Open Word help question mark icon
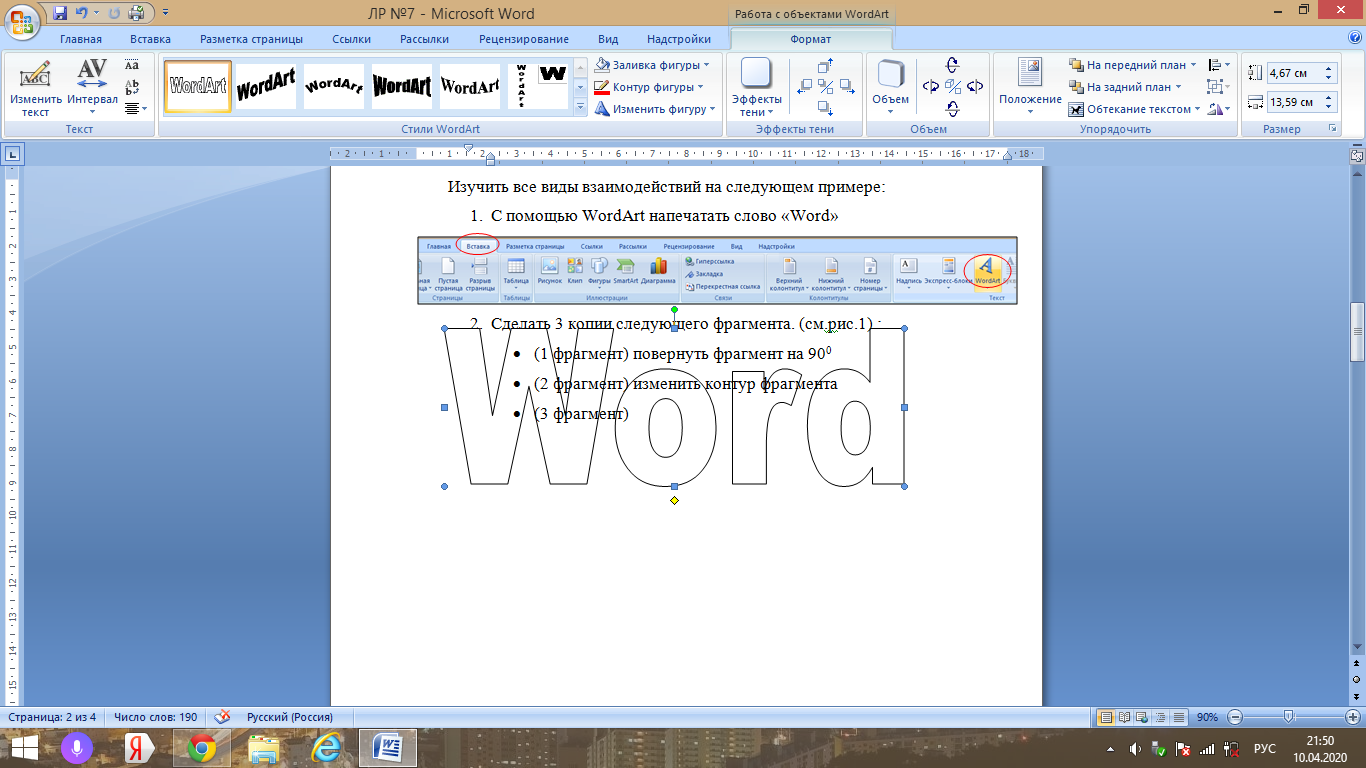Image resolution: width=1366 pixels, height=768 pixels. click(1354, 37)
